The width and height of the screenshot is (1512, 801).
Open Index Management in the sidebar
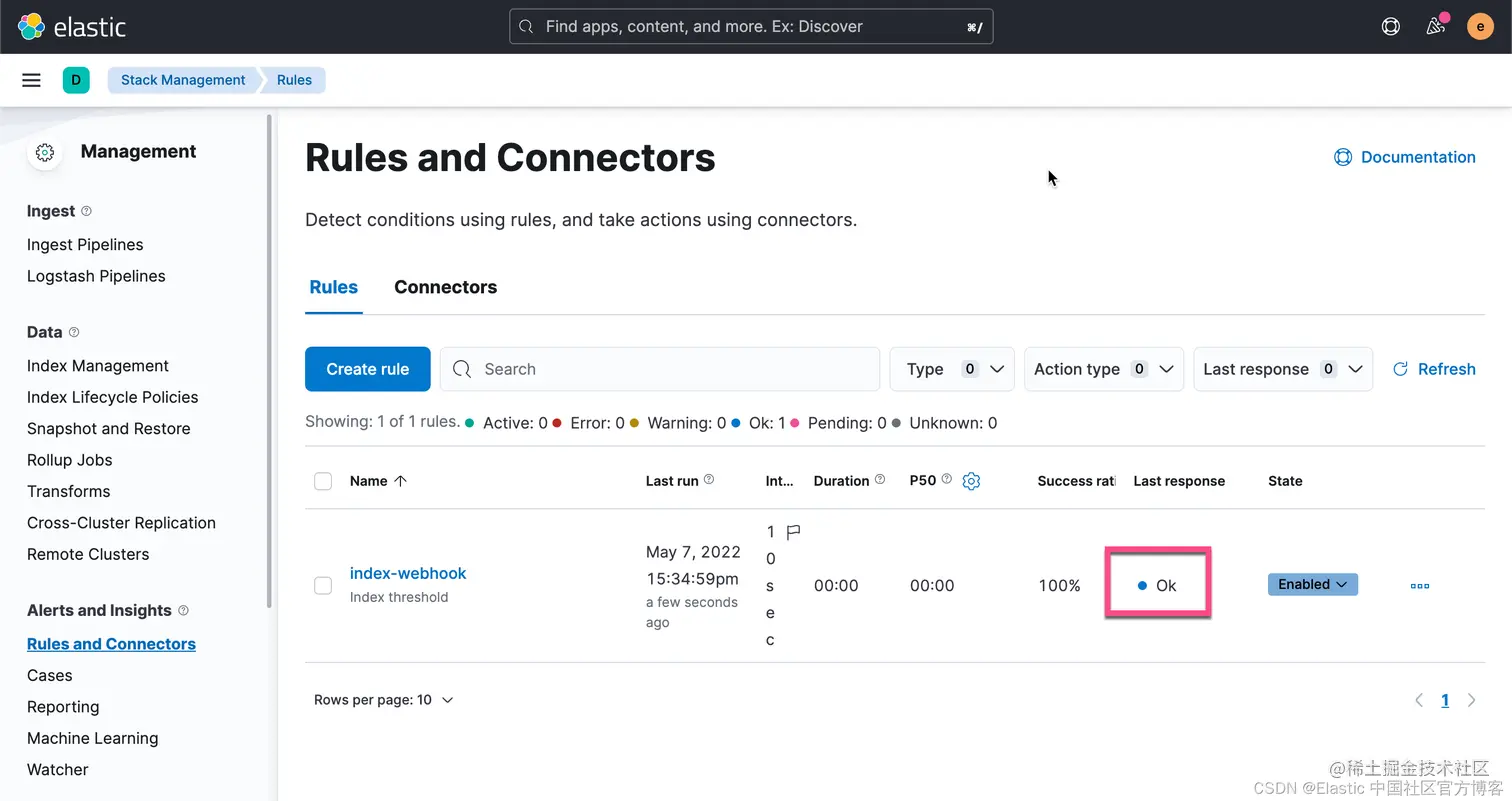tap(98, 366)
